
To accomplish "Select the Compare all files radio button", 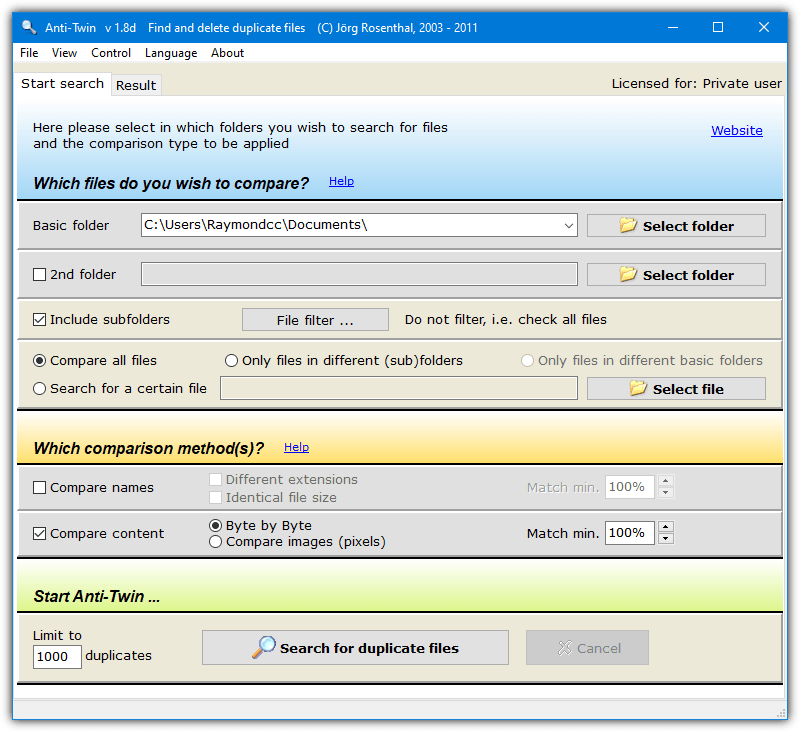I will [x=39, y=361].
